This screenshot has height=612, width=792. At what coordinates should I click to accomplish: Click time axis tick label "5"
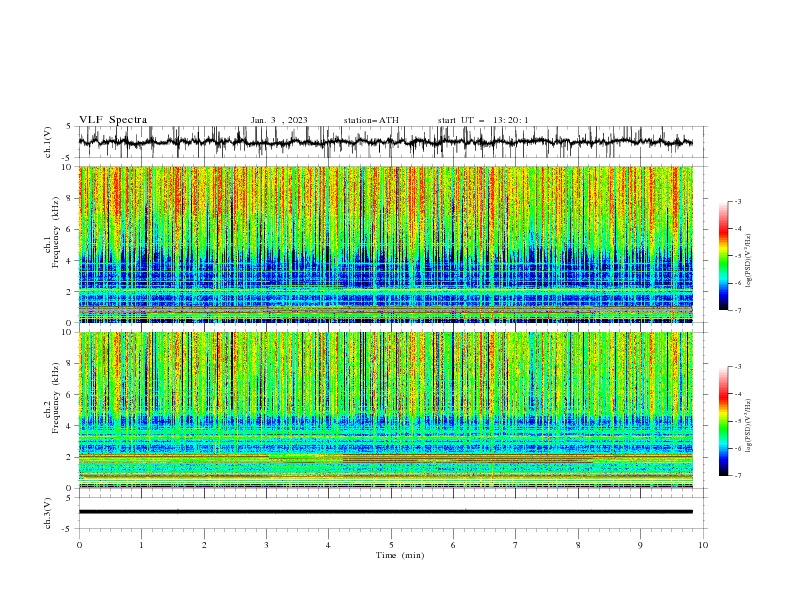pyautogui.click(x=391, y=545)
